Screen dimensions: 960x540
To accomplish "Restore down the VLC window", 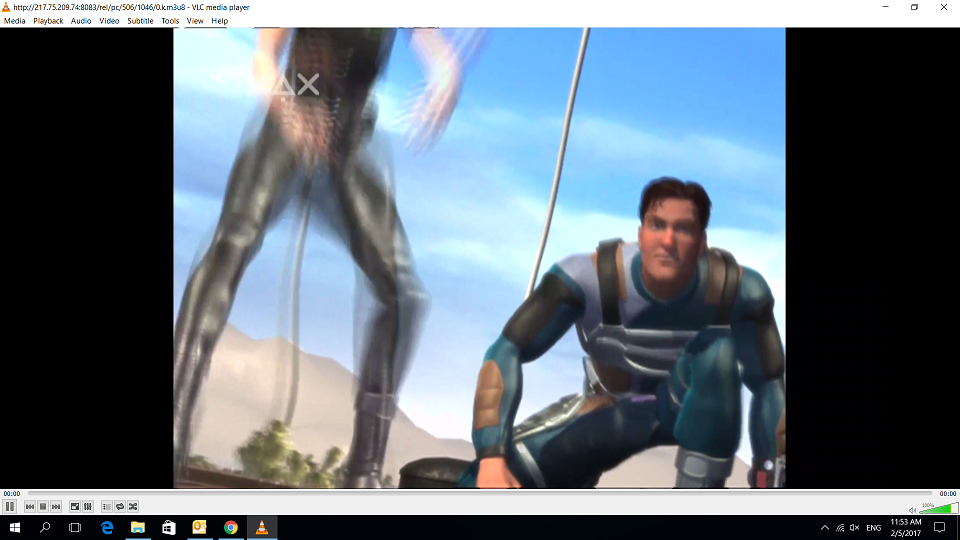I will [914, 7].
